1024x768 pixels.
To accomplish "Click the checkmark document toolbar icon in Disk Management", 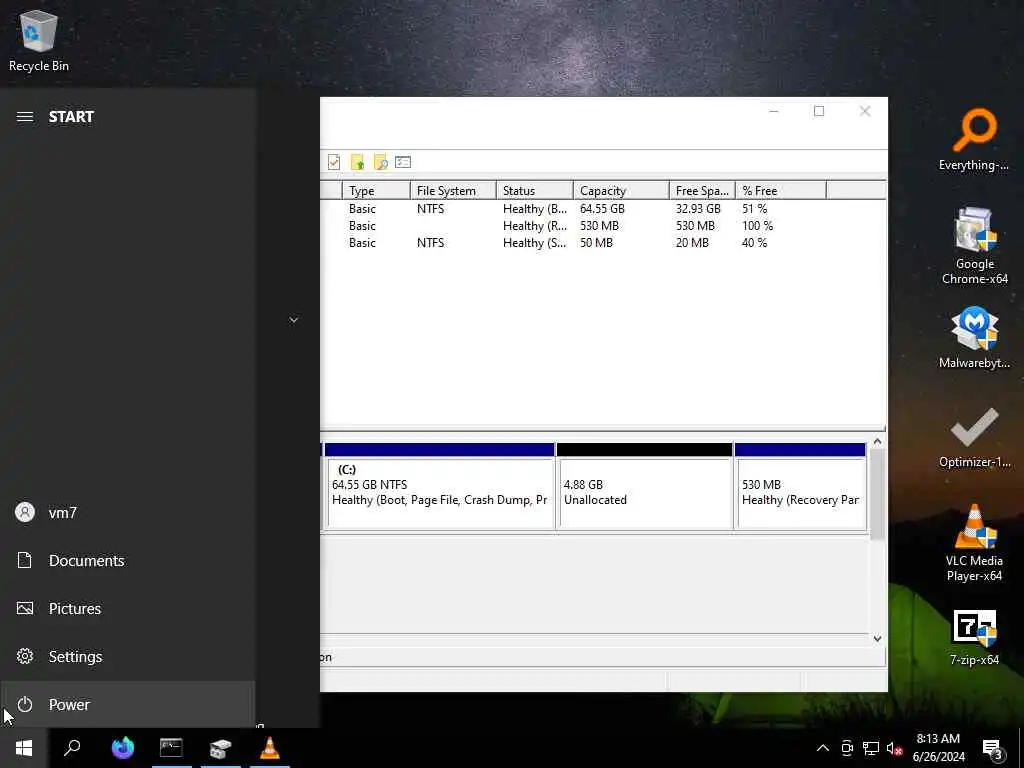I will (334, 162).
